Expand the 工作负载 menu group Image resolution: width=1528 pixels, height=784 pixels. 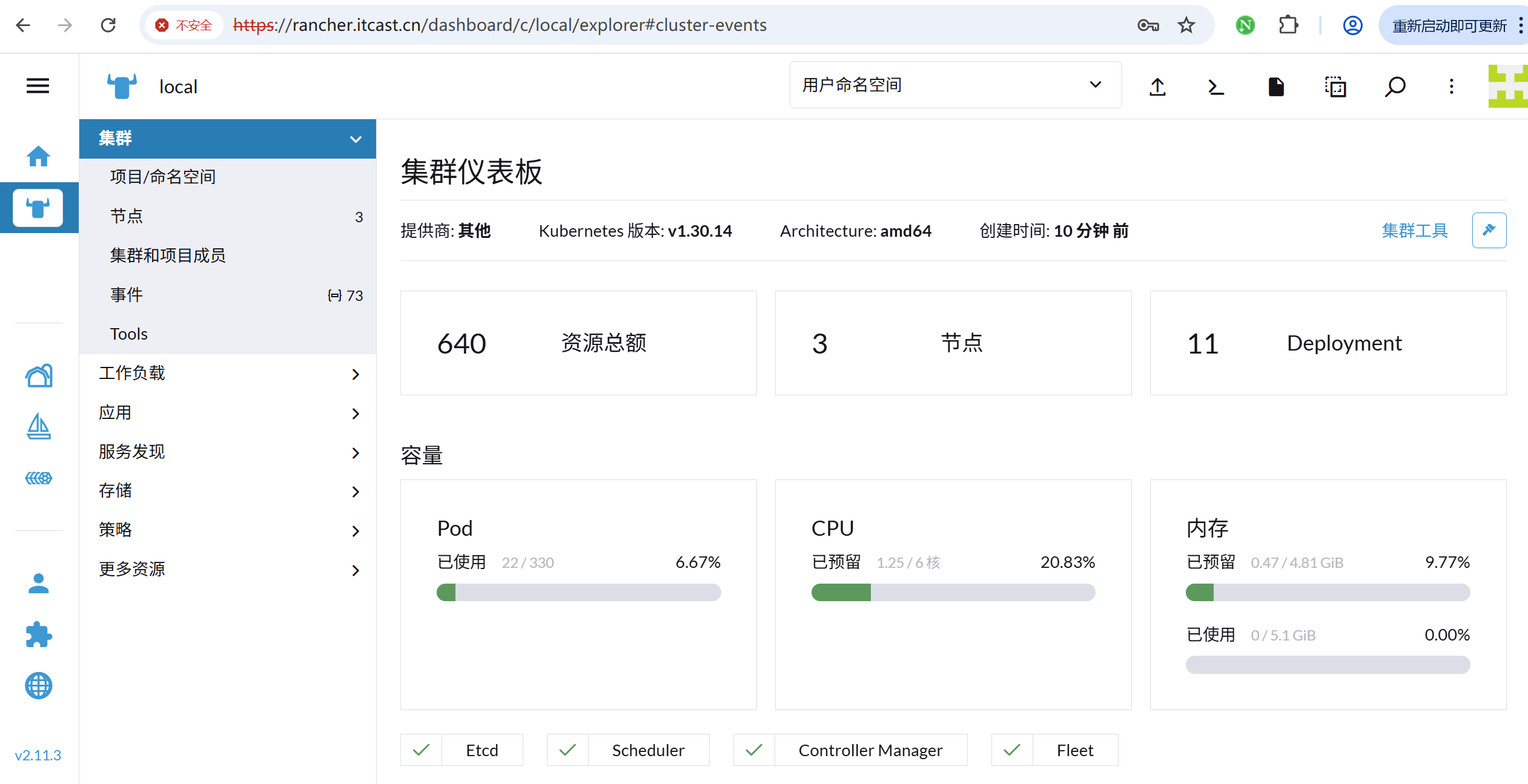(228, 374)
